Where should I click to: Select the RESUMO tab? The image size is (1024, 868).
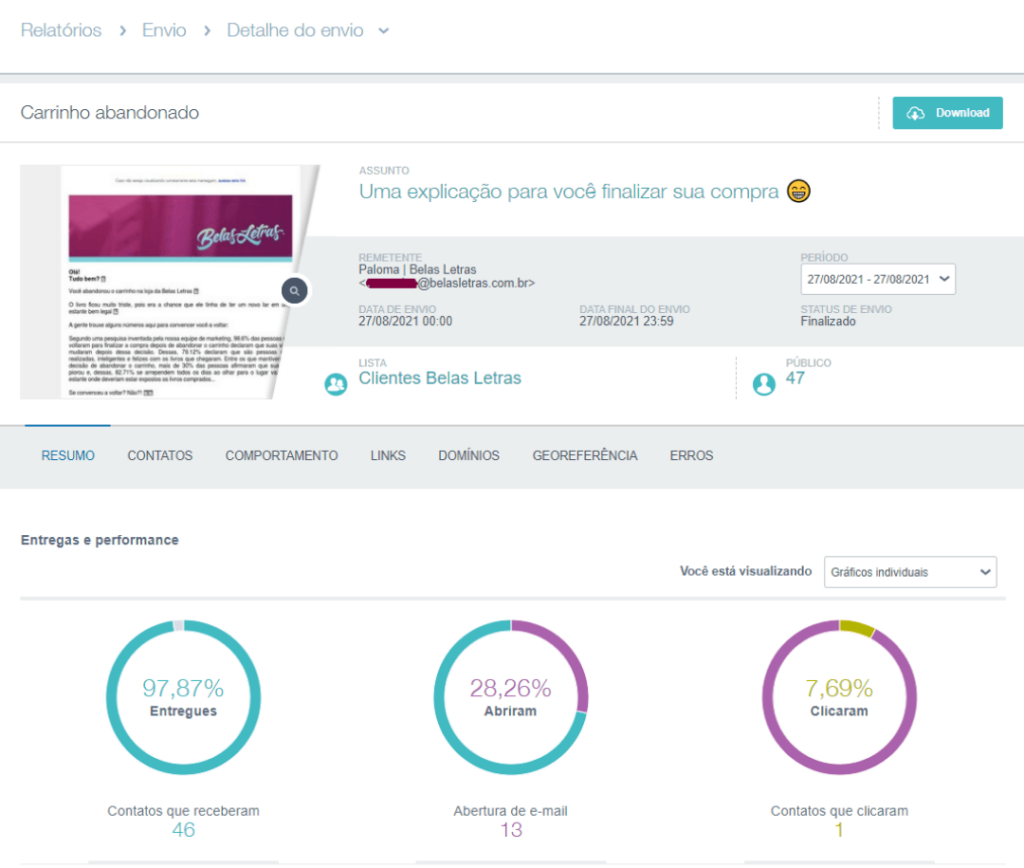pos(67,455)
